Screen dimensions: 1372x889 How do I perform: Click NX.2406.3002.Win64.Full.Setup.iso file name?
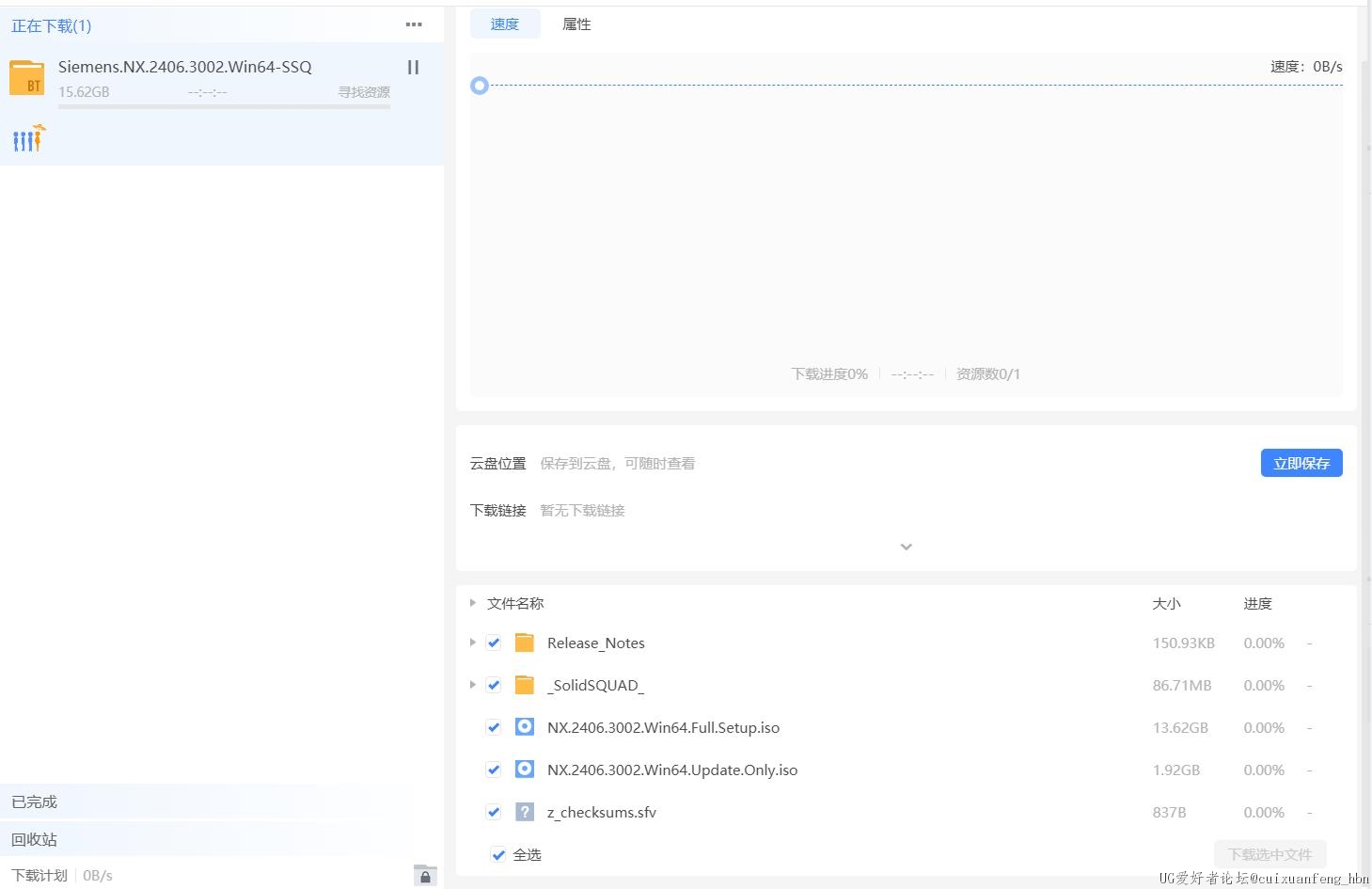[663, 727]
